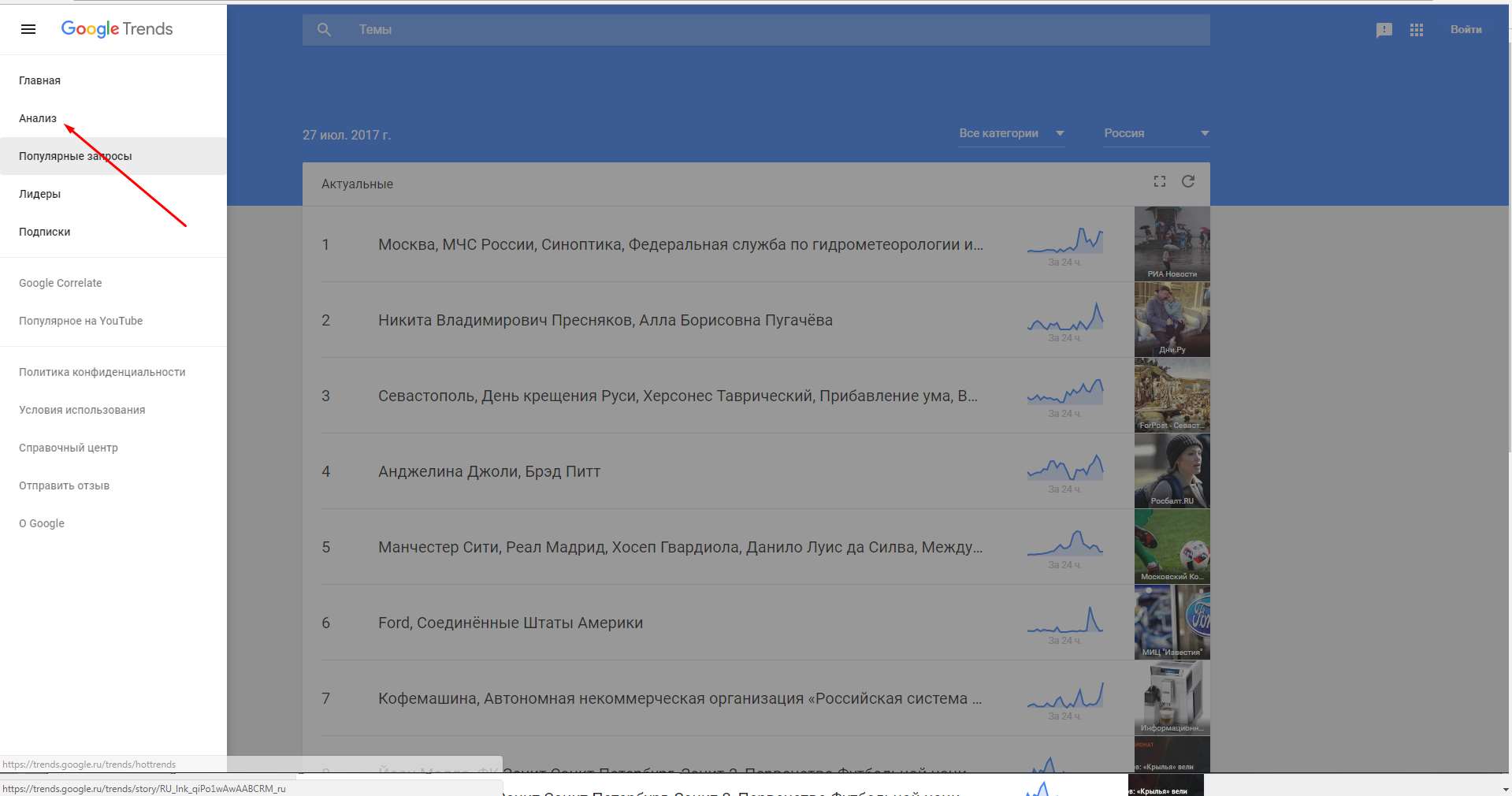Open the Ford story thumbnail

point(1172,622)
